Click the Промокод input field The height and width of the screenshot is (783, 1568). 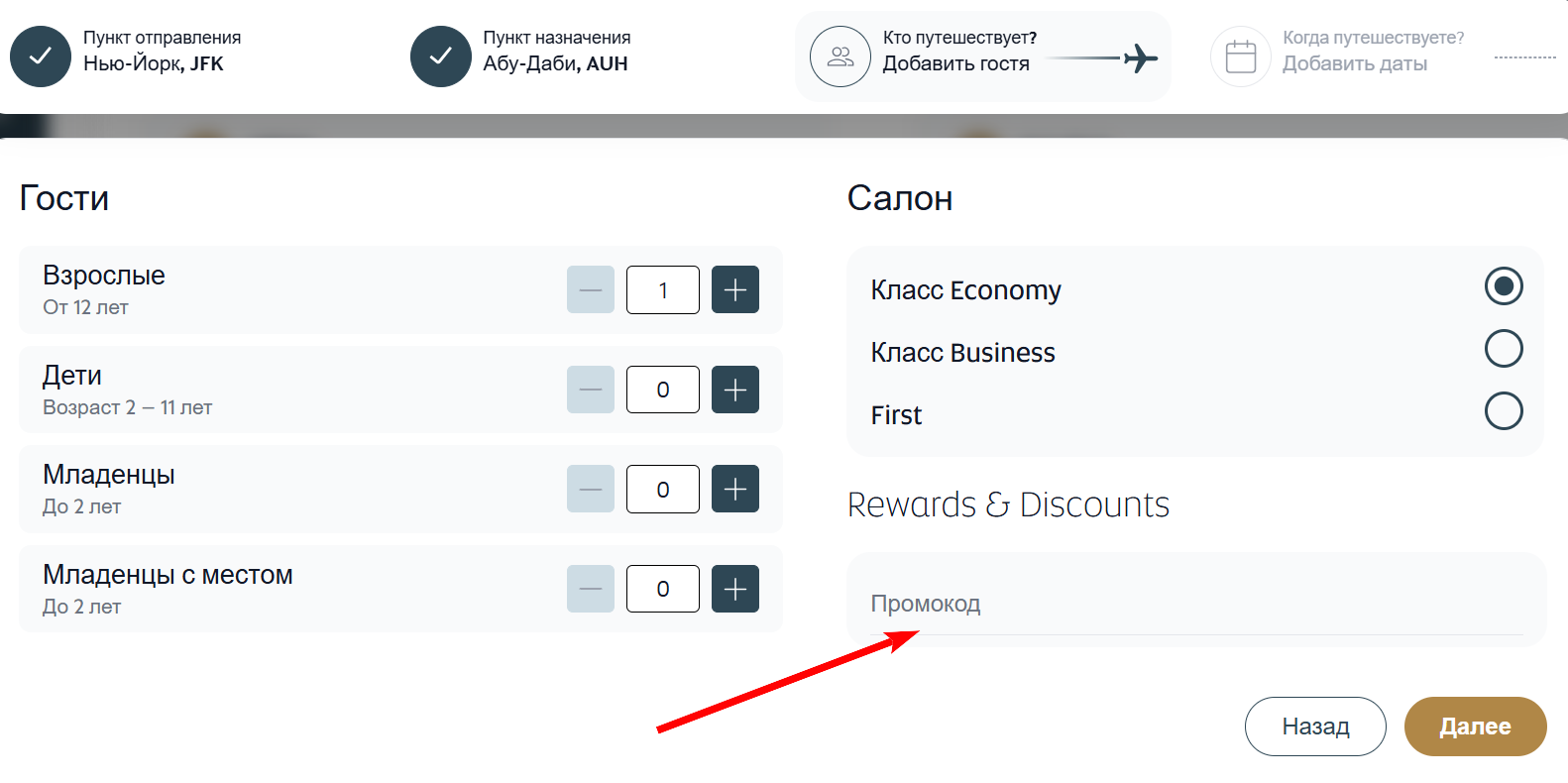click(x=1195, y=605)
